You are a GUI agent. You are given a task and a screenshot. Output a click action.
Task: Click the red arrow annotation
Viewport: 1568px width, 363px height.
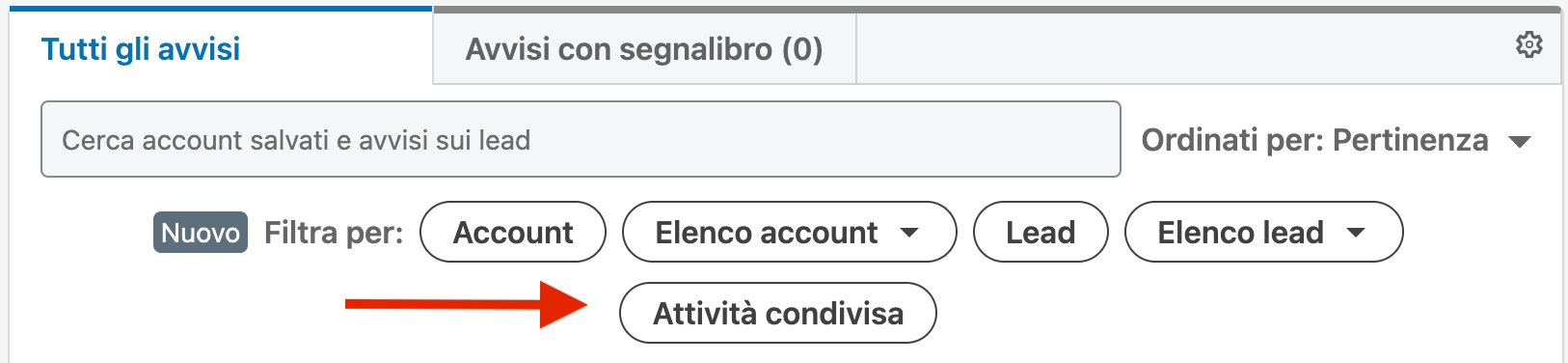click(x=467, y=305)
